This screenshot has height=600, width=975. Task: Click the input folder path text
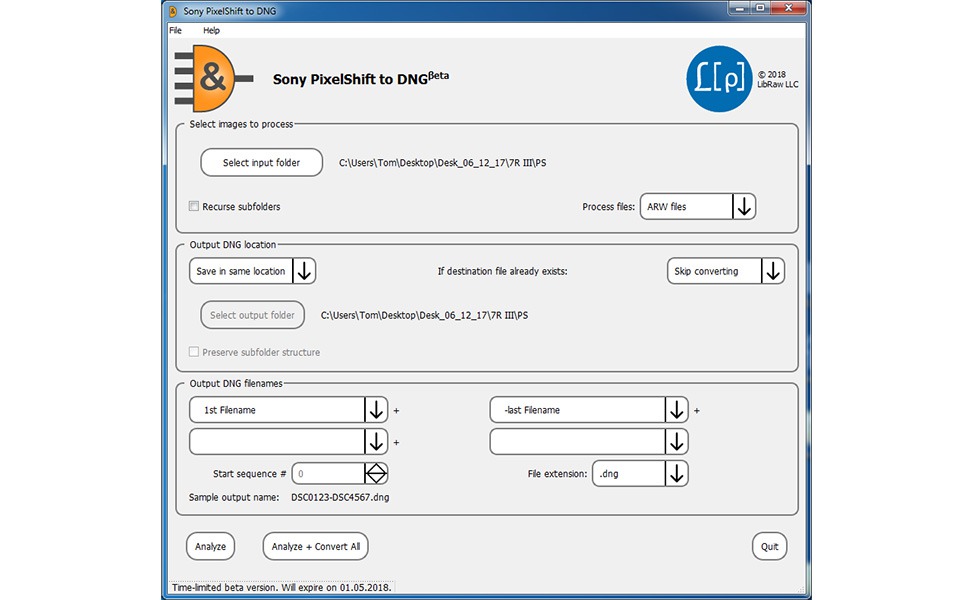tap(442, 163)
